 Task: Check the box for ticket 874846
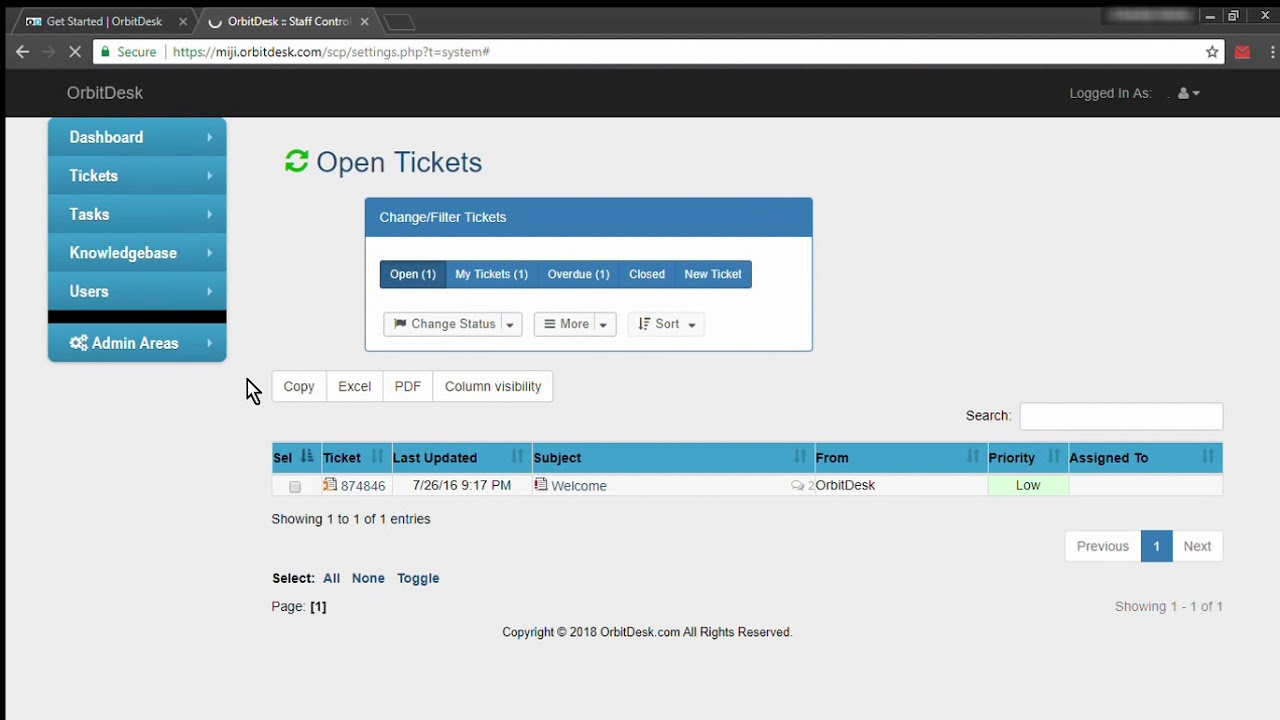295,487
